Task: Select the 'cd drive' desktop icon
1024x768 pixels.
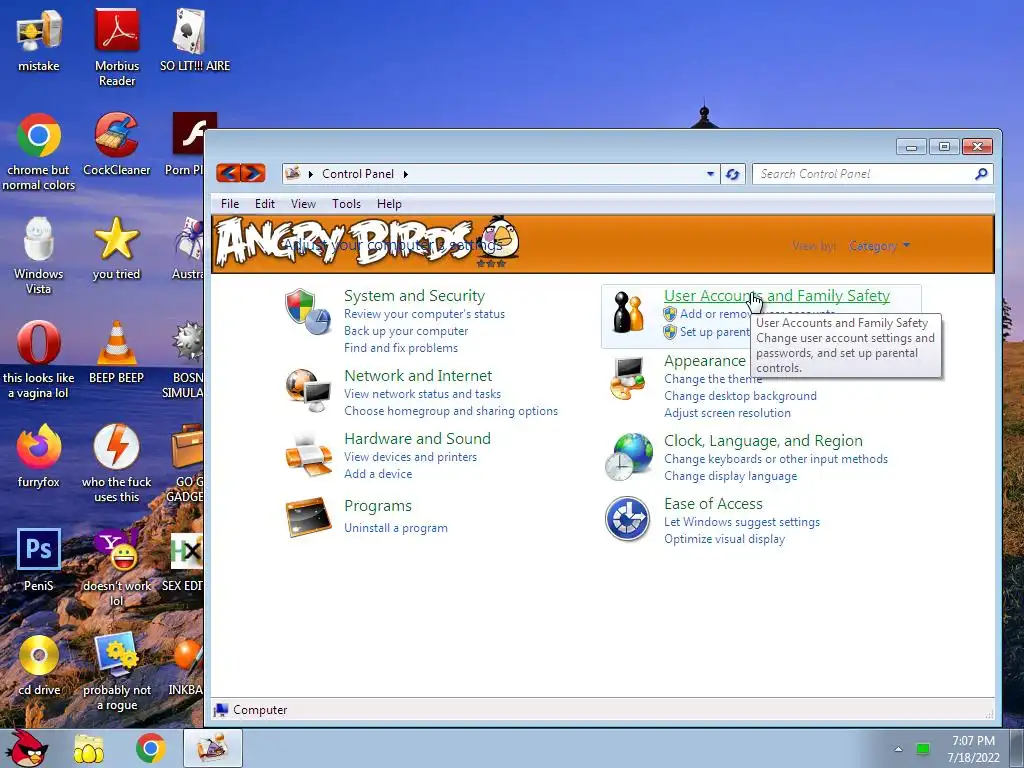Action: coord(39,665)
